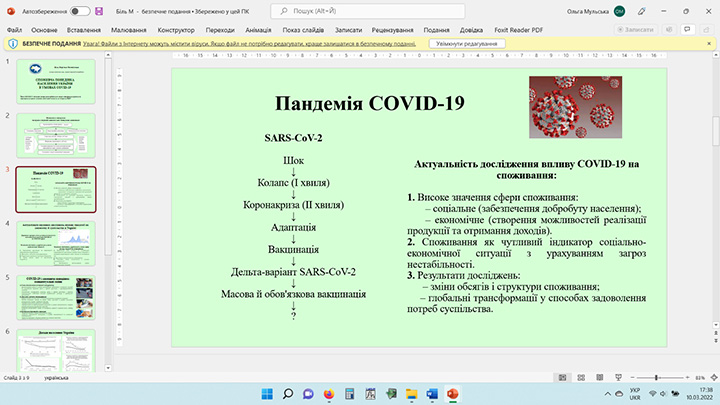Image resolution: width=720 pixels, height=405 pixels.
Task: Click the 'Вакцинація' line on the slide
Action: (x=293, y=249)
